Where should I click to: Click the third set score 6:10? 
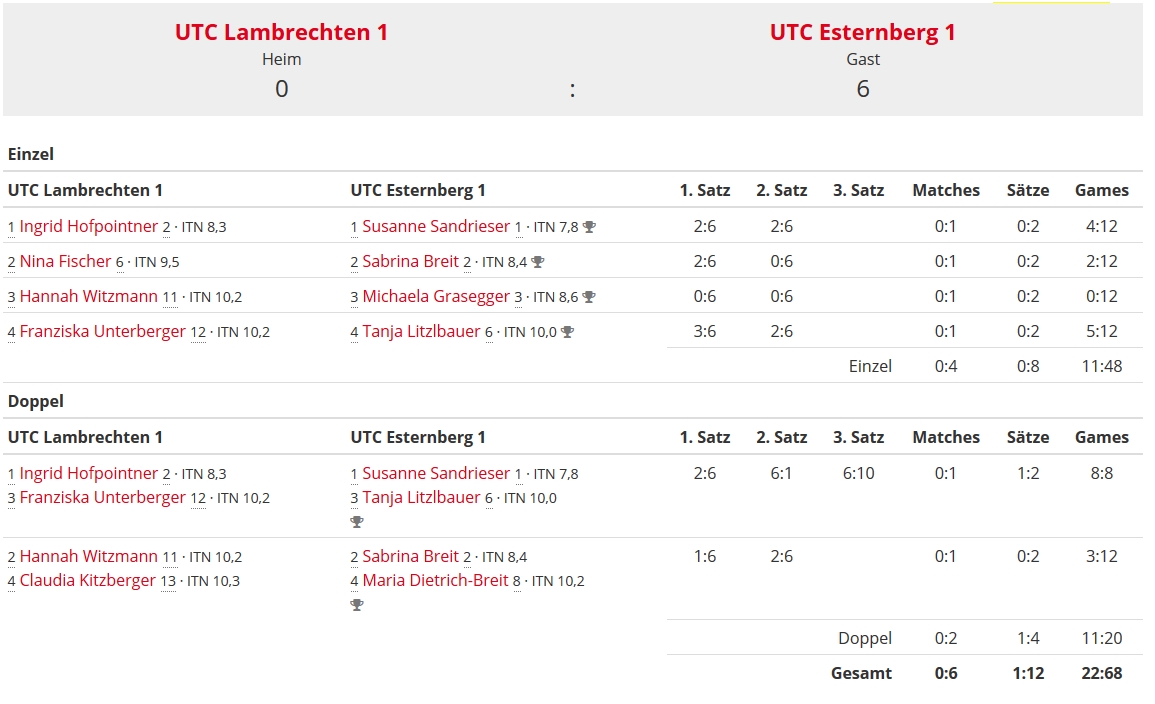click(858, 473)
